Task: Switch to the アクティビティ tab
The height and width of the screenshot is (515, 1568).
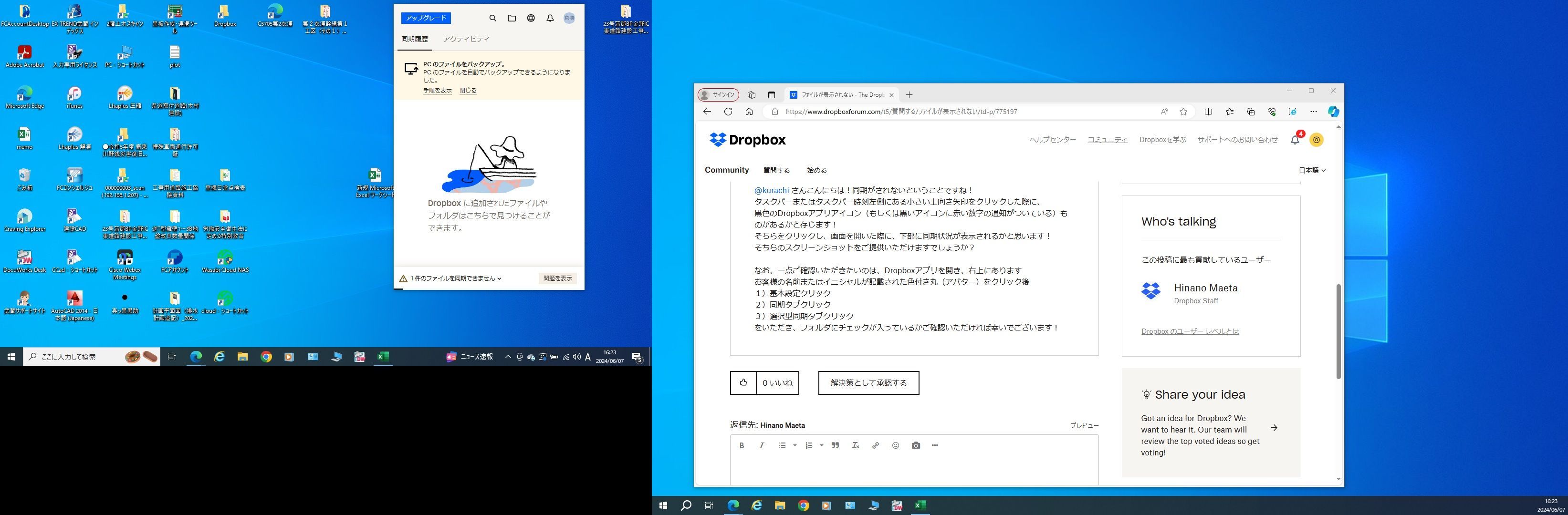Action: pos(466,39)
